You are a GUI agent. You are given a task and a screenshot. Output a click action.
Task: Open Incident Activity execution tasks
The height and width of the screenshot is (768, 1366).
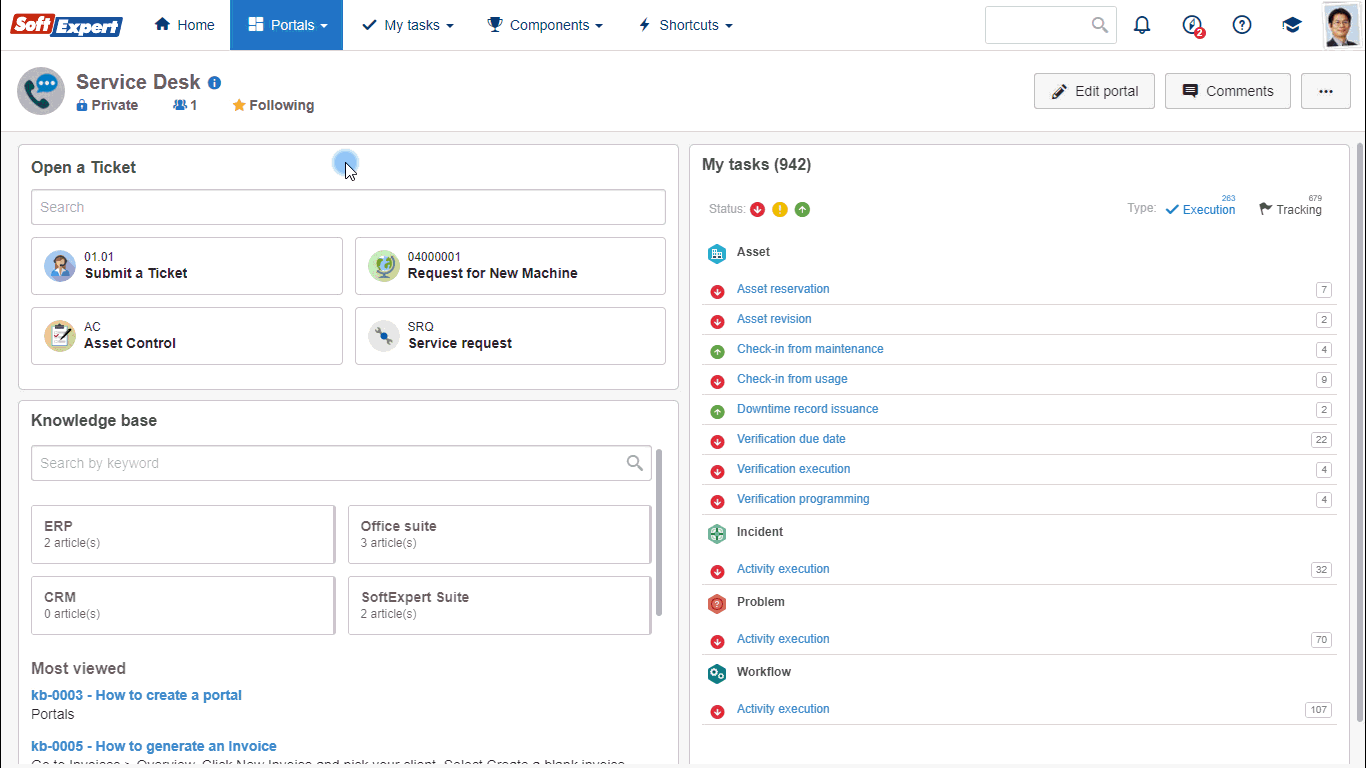coord(783,569)
